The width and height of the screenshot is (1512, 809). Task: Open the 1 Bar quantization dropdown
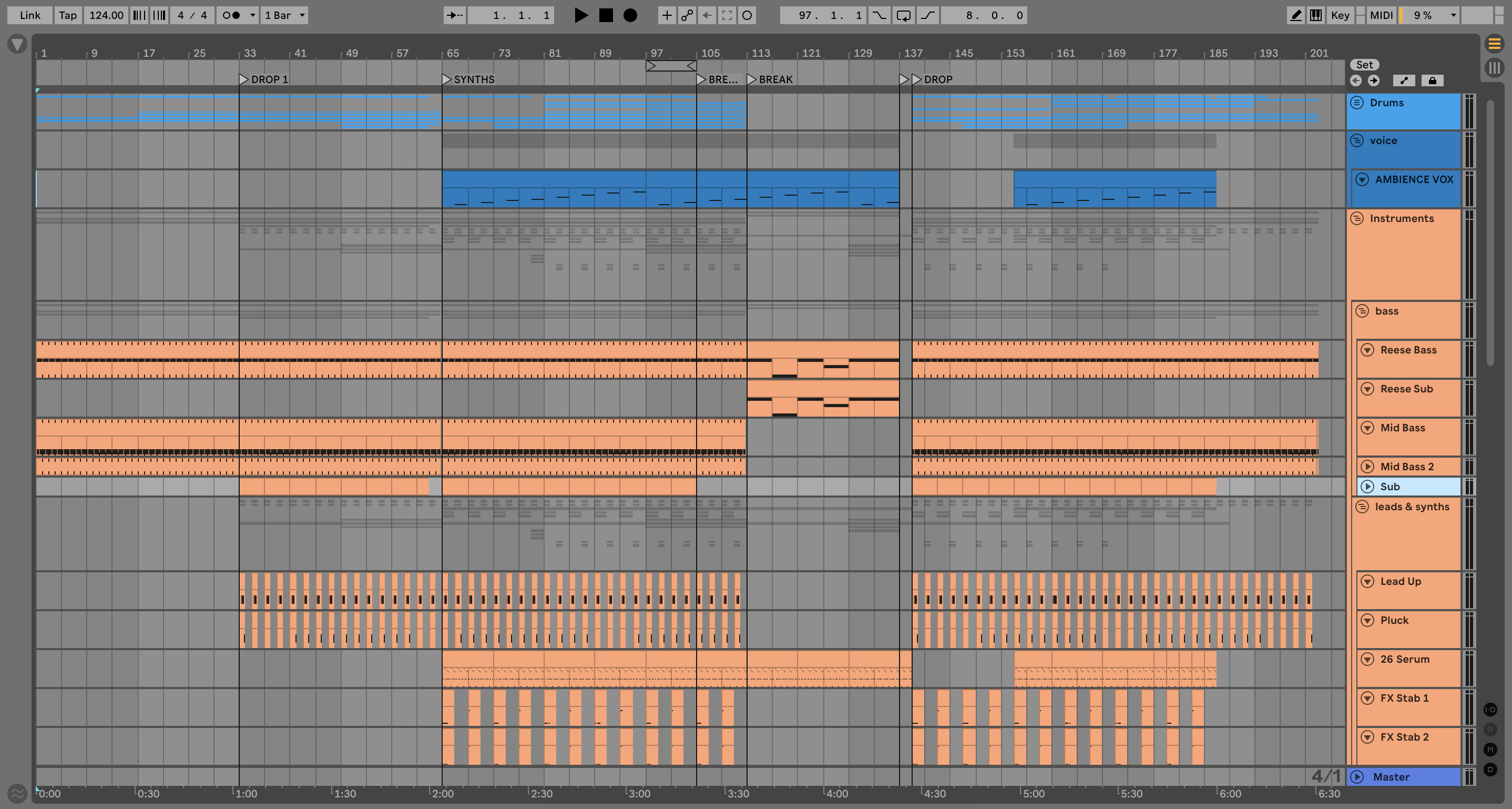click(284, 15)
